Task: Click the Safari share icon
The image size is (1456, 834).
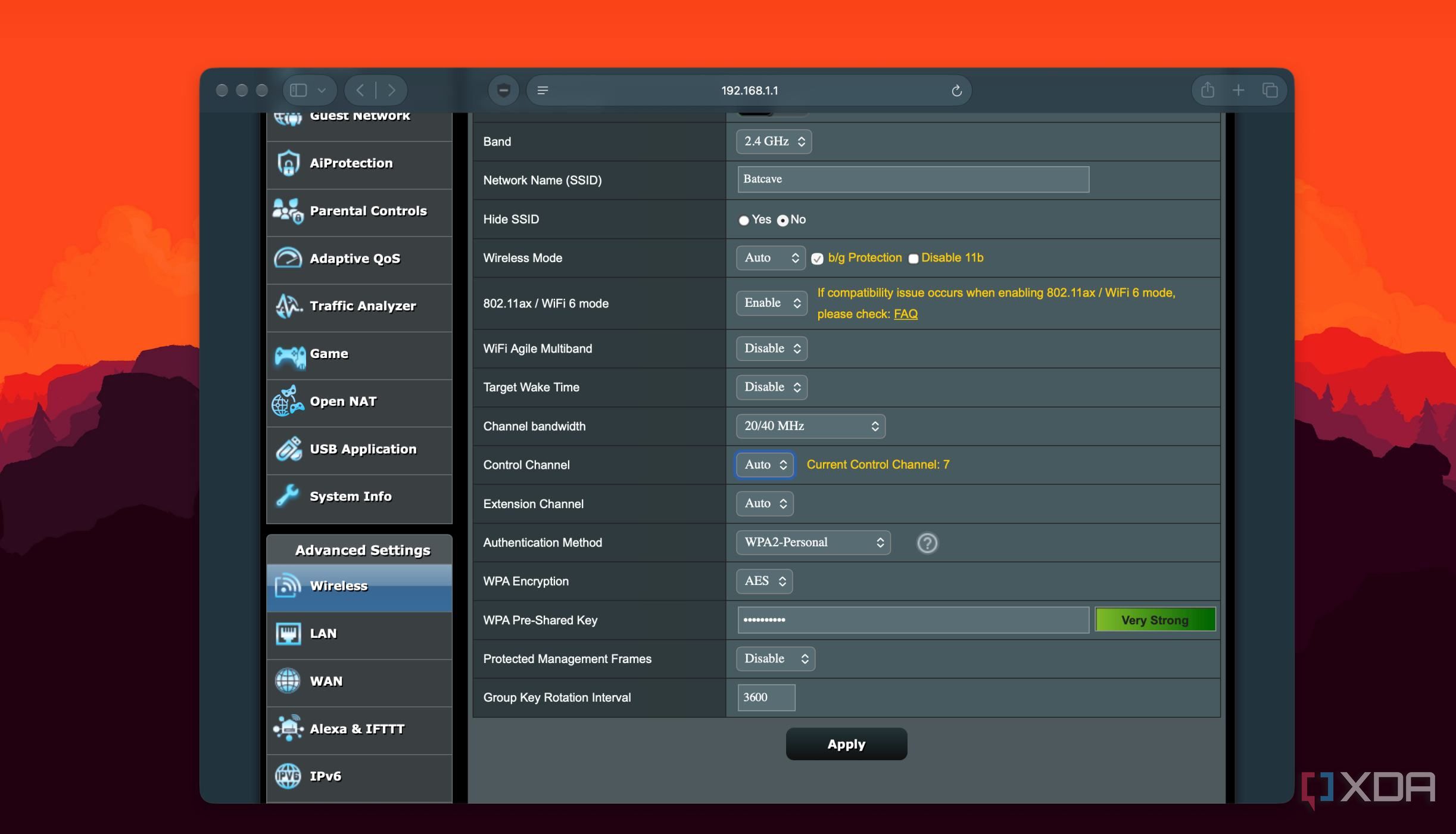Action: [1207, 90]
